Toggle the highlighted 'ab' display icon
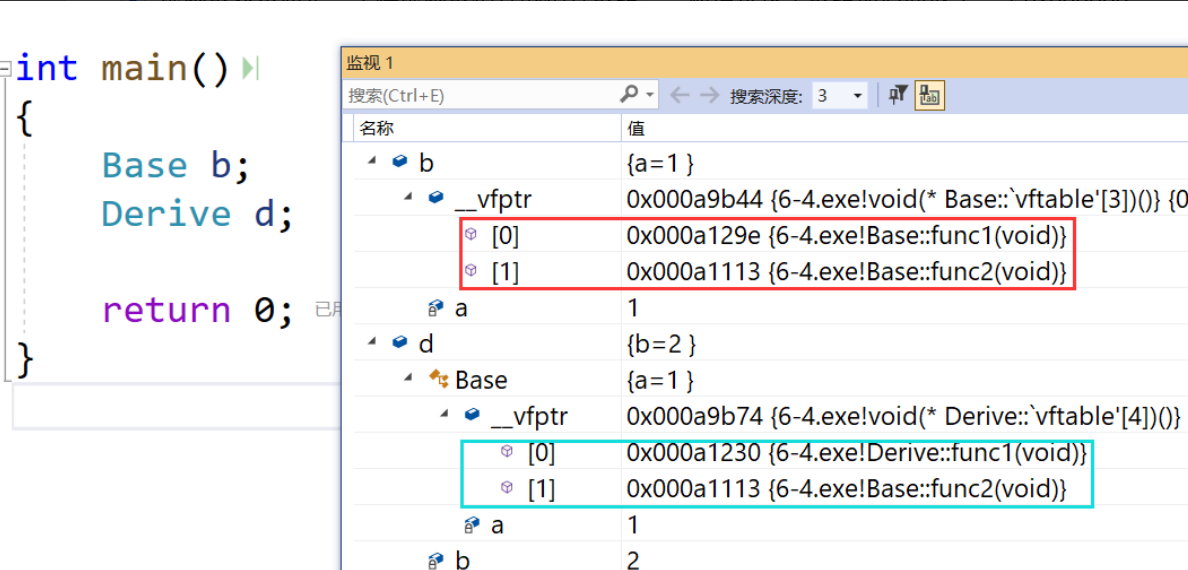The height and width of the screenshot is (570, 1188). [928, 96]
